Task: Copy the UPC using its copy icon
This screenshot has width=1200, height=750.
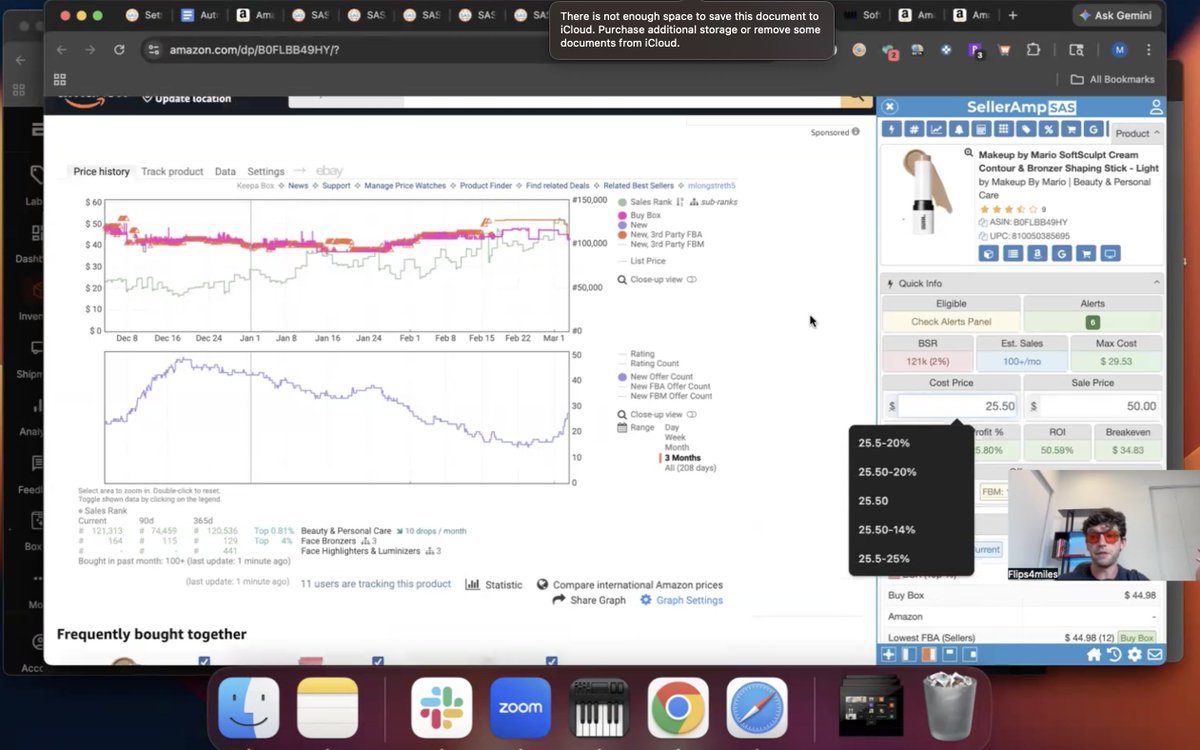Action: tap(983, 236)
